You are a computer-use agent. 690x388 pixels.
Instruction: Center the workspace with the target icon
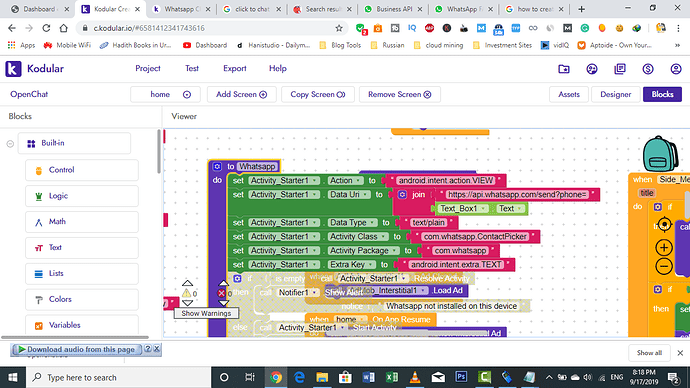[664, 225]
